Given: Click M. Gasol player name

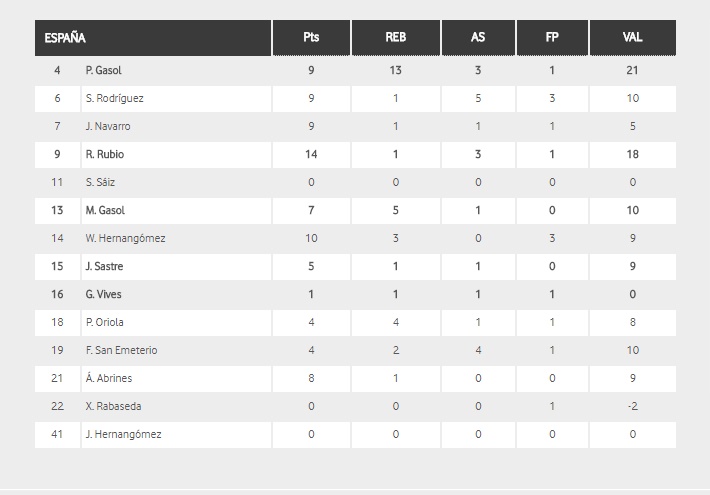Looking at the screenshot, I should (105, 211).
